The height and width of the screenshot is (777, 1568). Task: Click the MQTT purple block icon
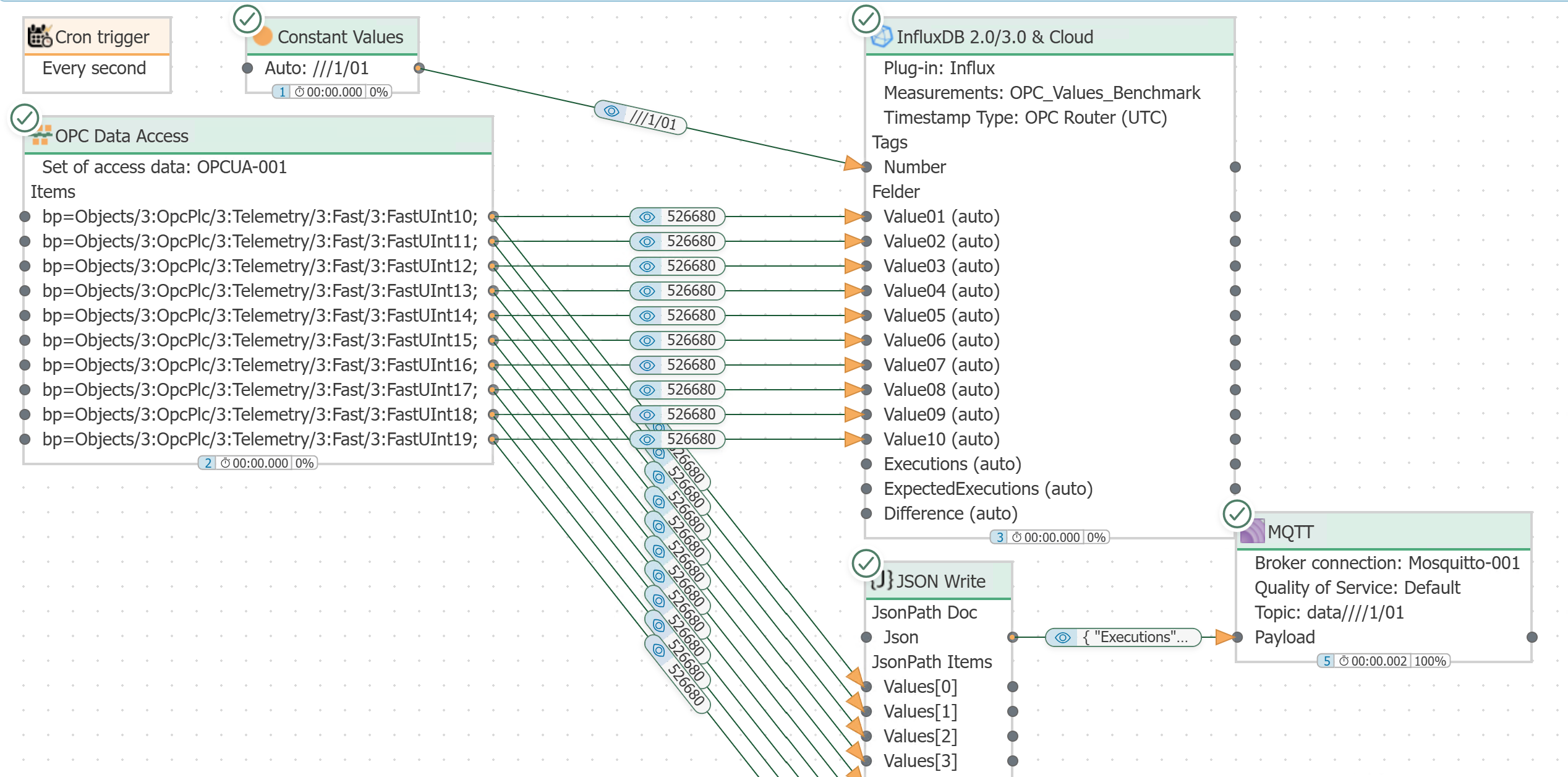pos(1253,531)
